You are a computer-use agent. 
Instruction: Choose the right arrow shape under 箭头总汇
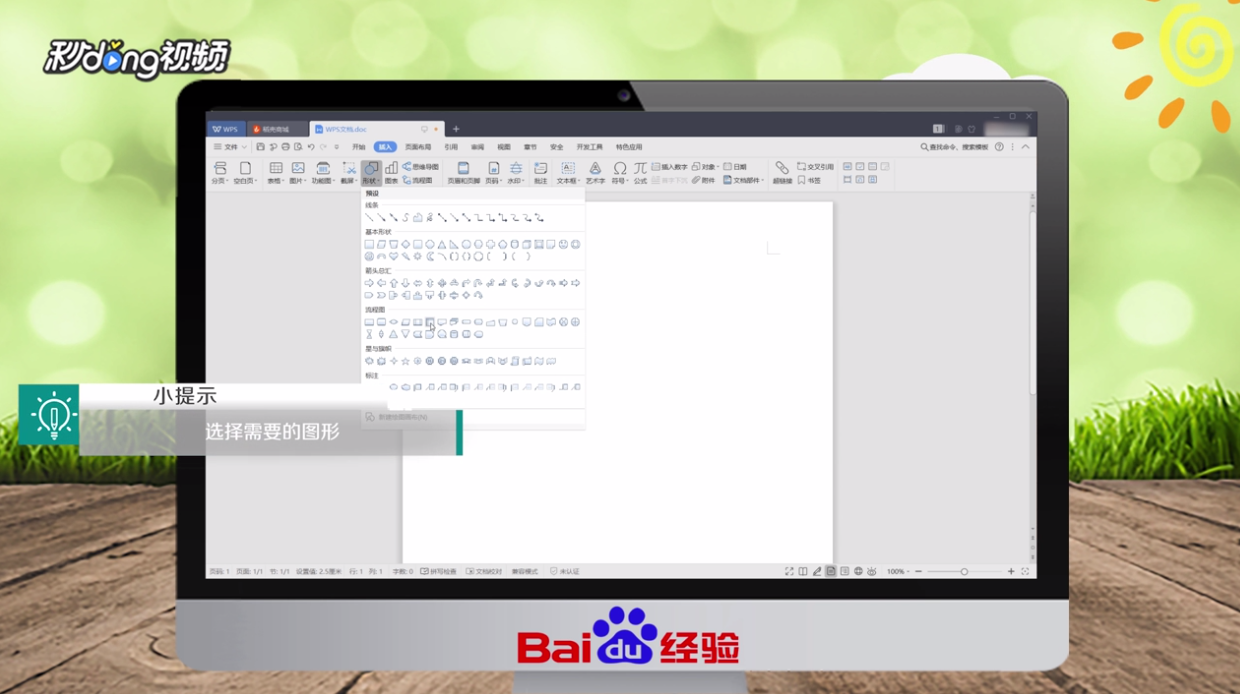[x=369, y=283]
